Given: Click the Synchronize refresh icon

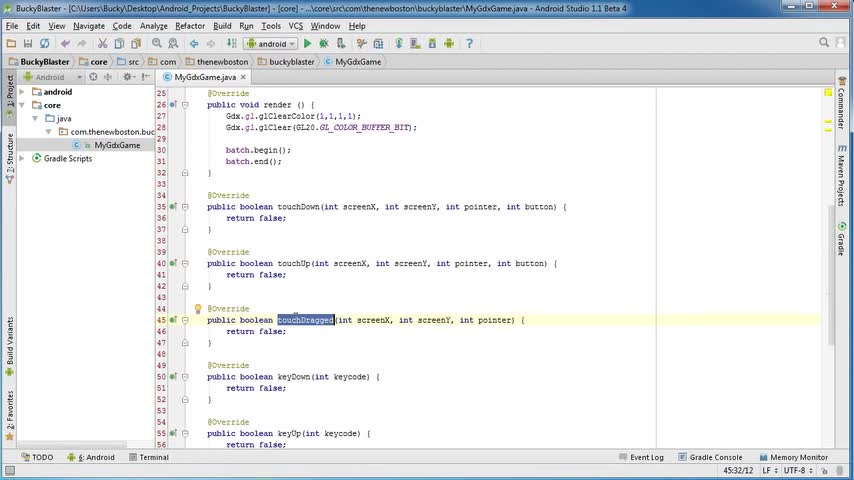Looking at the screenshot, I should [45, 44].
